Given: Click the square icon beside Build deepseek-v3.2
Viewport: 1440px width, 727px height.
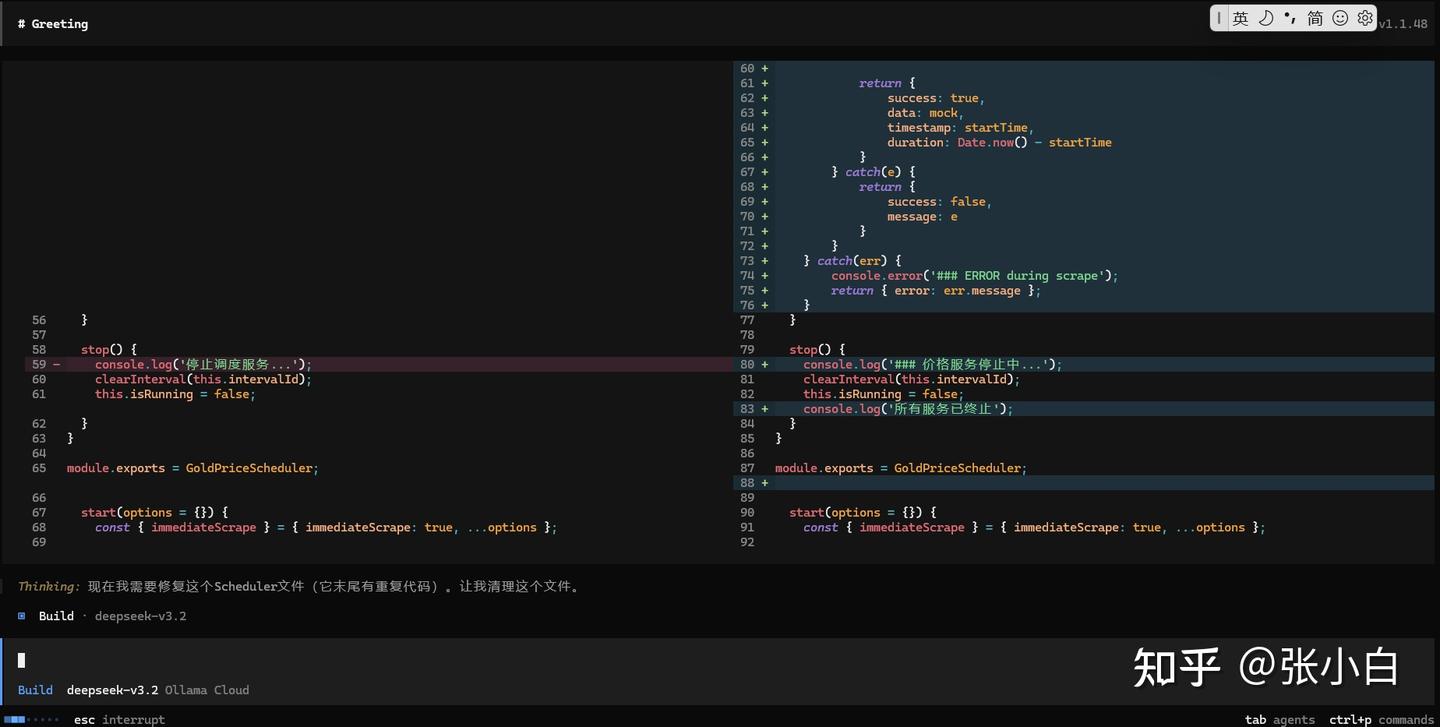Looking at the screenshot, I should (x=22, y=616).
